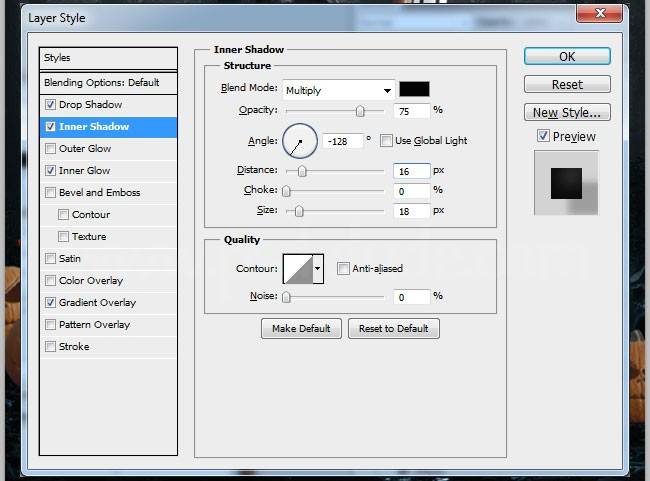Click the Distance value input field

tap(411, 171)
